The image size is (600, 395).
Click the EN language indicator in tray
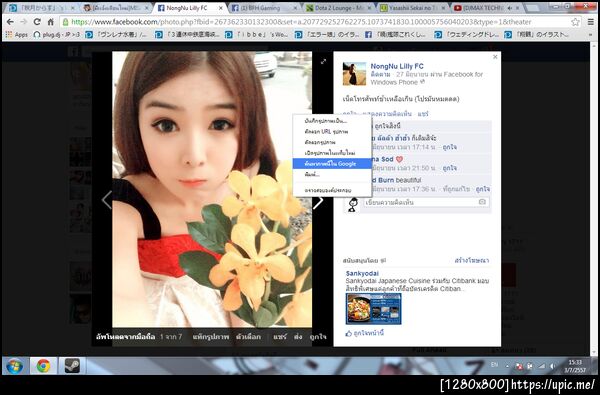tap(494, 365)
